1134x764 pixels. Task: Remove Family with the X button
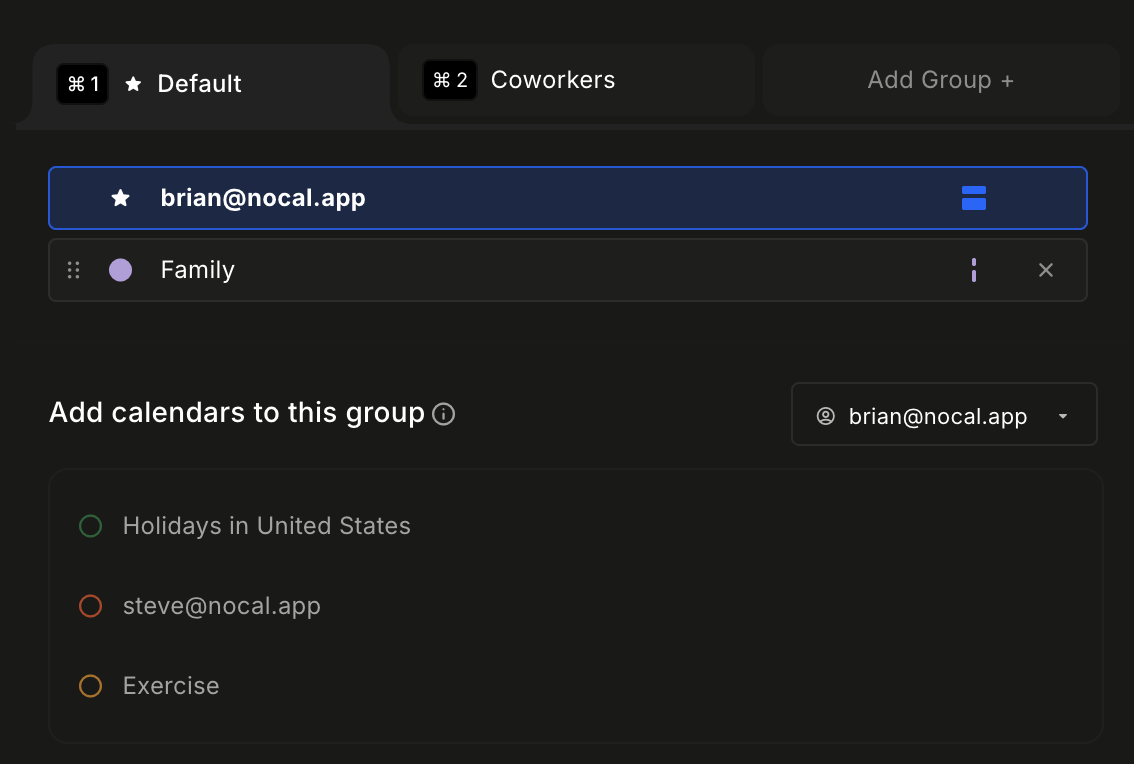pyautogui.click(x=1045, y=270)
